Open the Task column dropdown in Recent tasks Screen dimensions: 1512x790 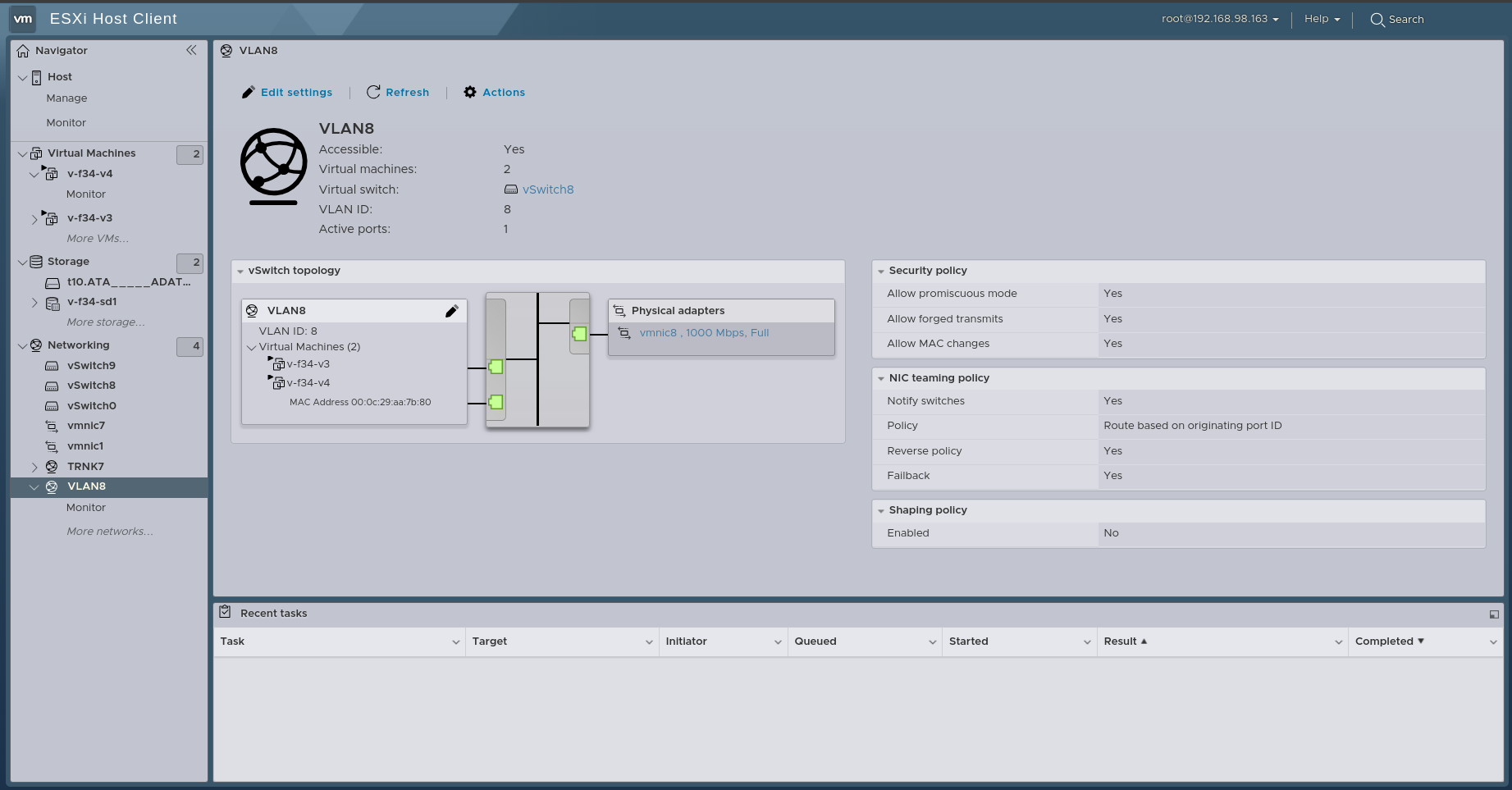point(455,642)
